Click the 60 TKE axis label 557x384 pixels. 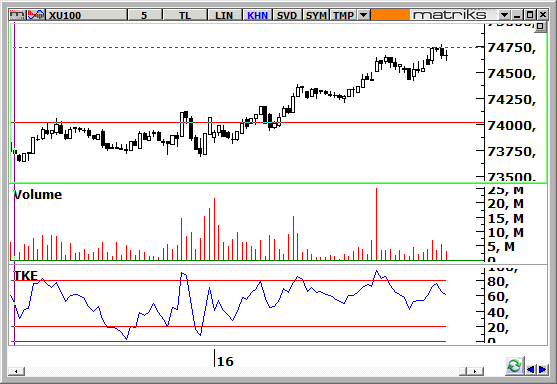click(x=498, y=297)
